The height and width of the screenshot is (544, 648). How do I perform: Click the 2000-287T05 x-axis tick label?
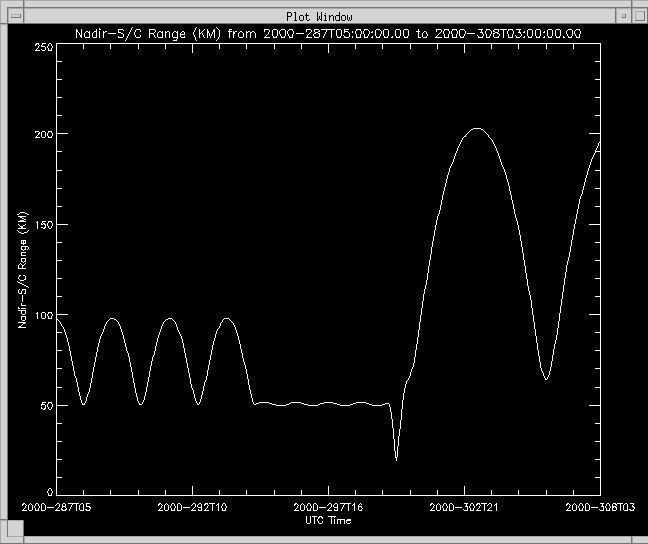pyautogui.click(x=58, y=509)
